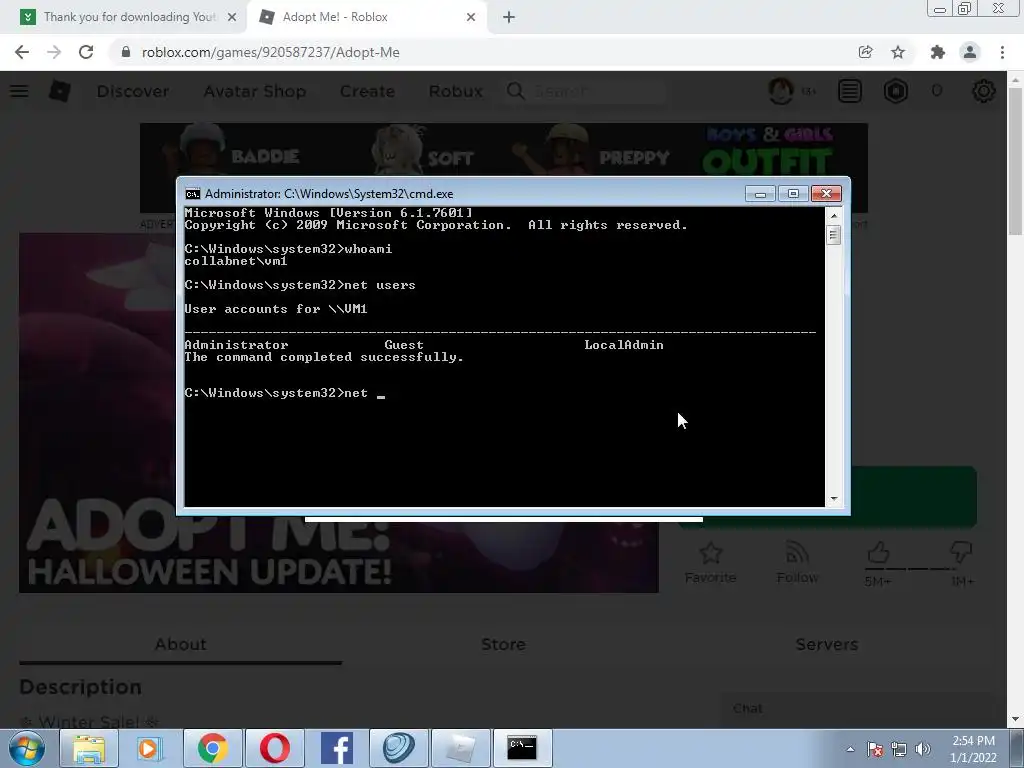Click the Roblox search field
The height and width of the screenshot is (768, 1024).
[584, 91]
